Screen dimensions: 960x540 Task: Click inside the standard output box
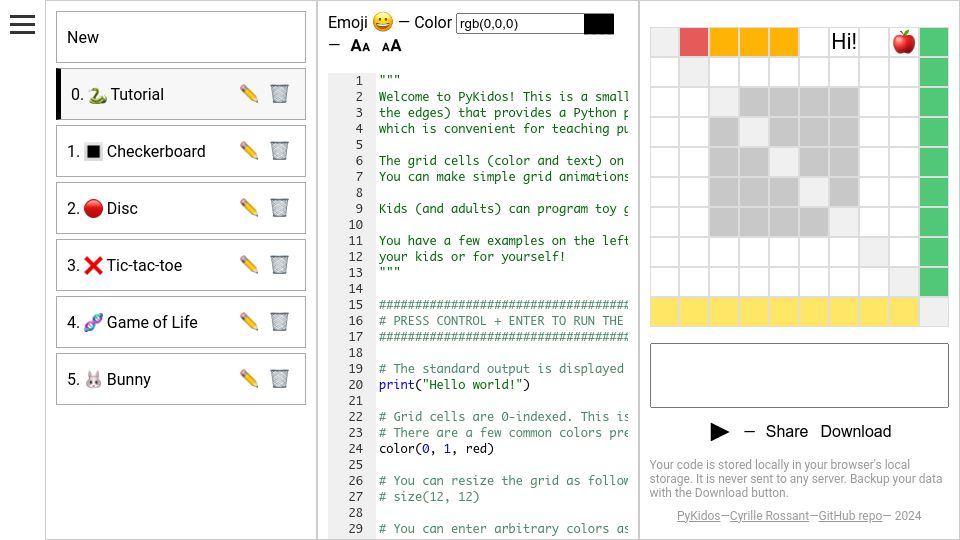799,375
